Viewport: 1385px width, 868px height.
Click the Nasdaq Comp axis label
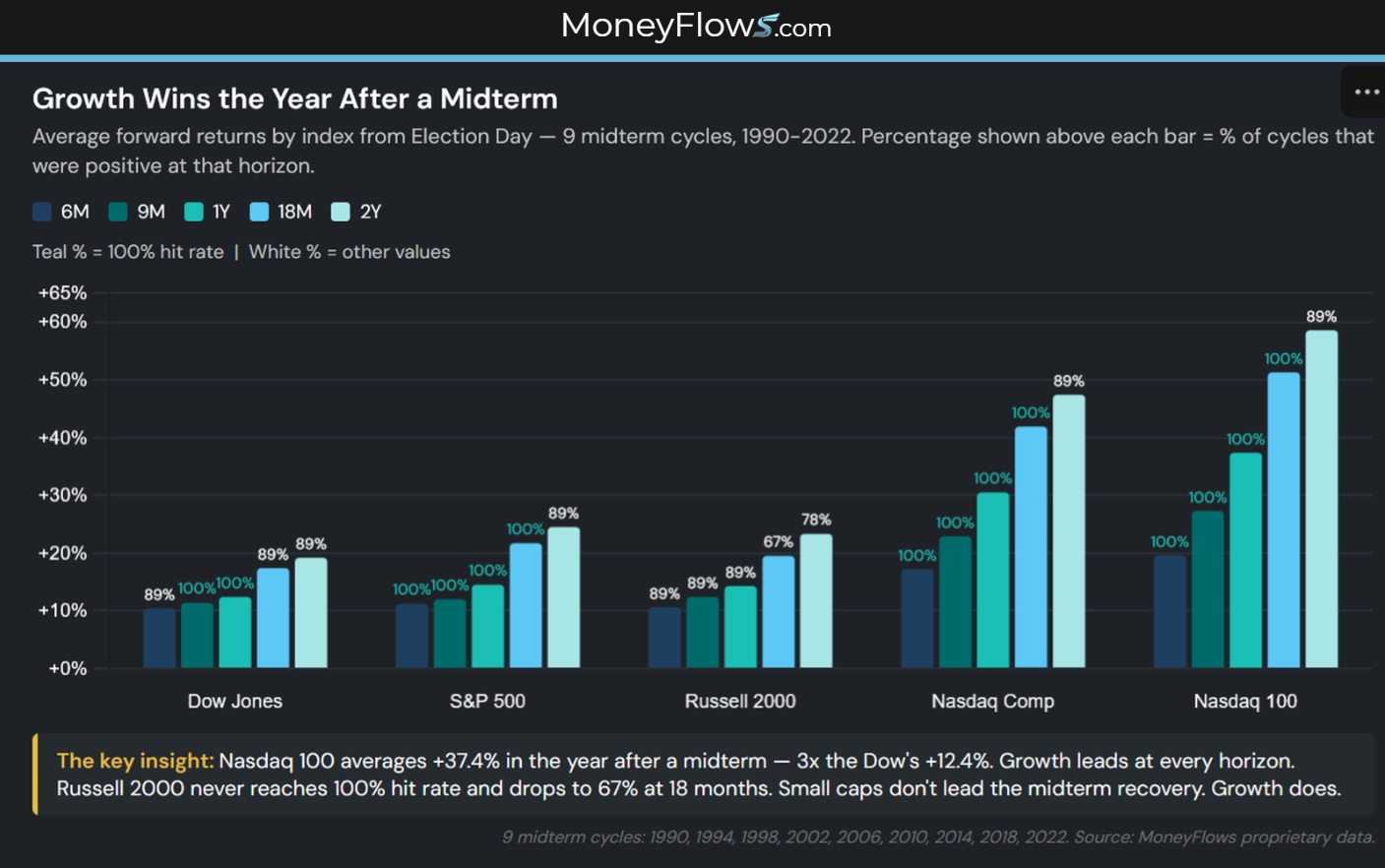(993, 702)
